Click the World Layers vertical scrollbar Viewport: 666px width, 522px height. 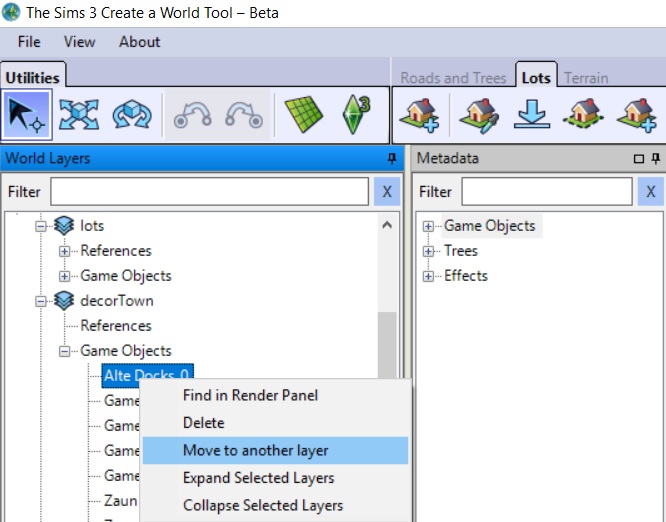[387, 340]
